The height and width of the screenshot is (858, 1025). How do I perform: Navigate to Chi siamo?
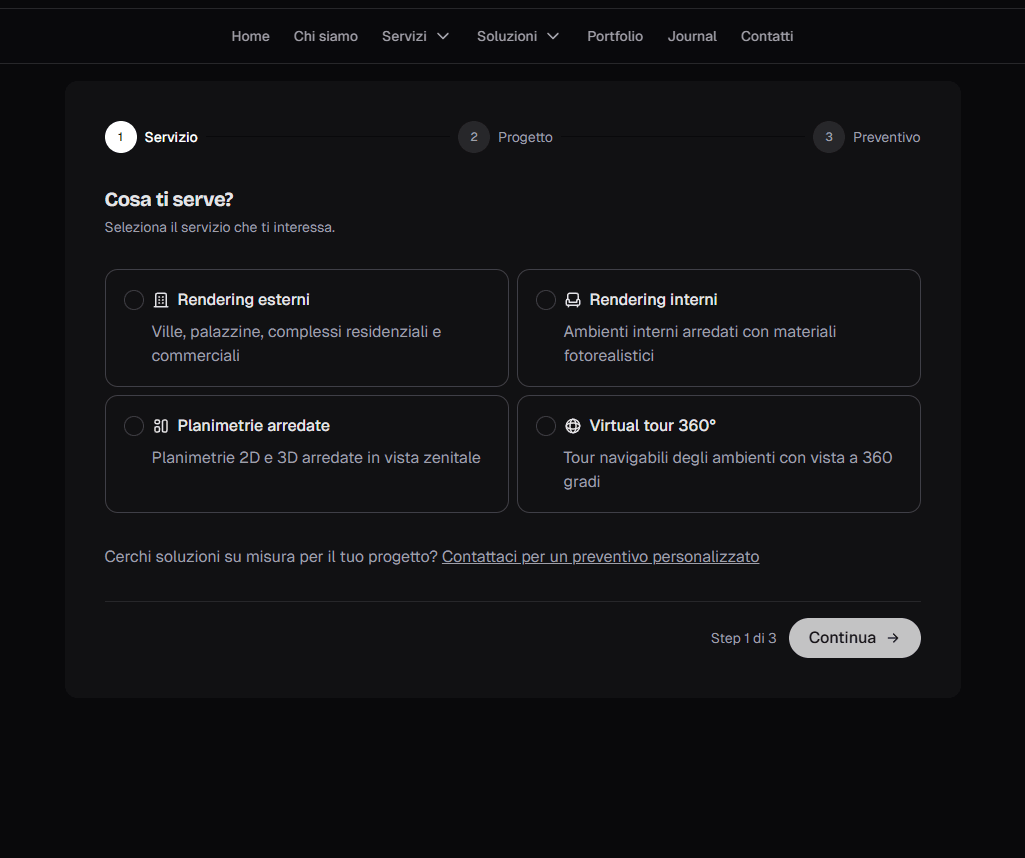(x=326, y=37)
